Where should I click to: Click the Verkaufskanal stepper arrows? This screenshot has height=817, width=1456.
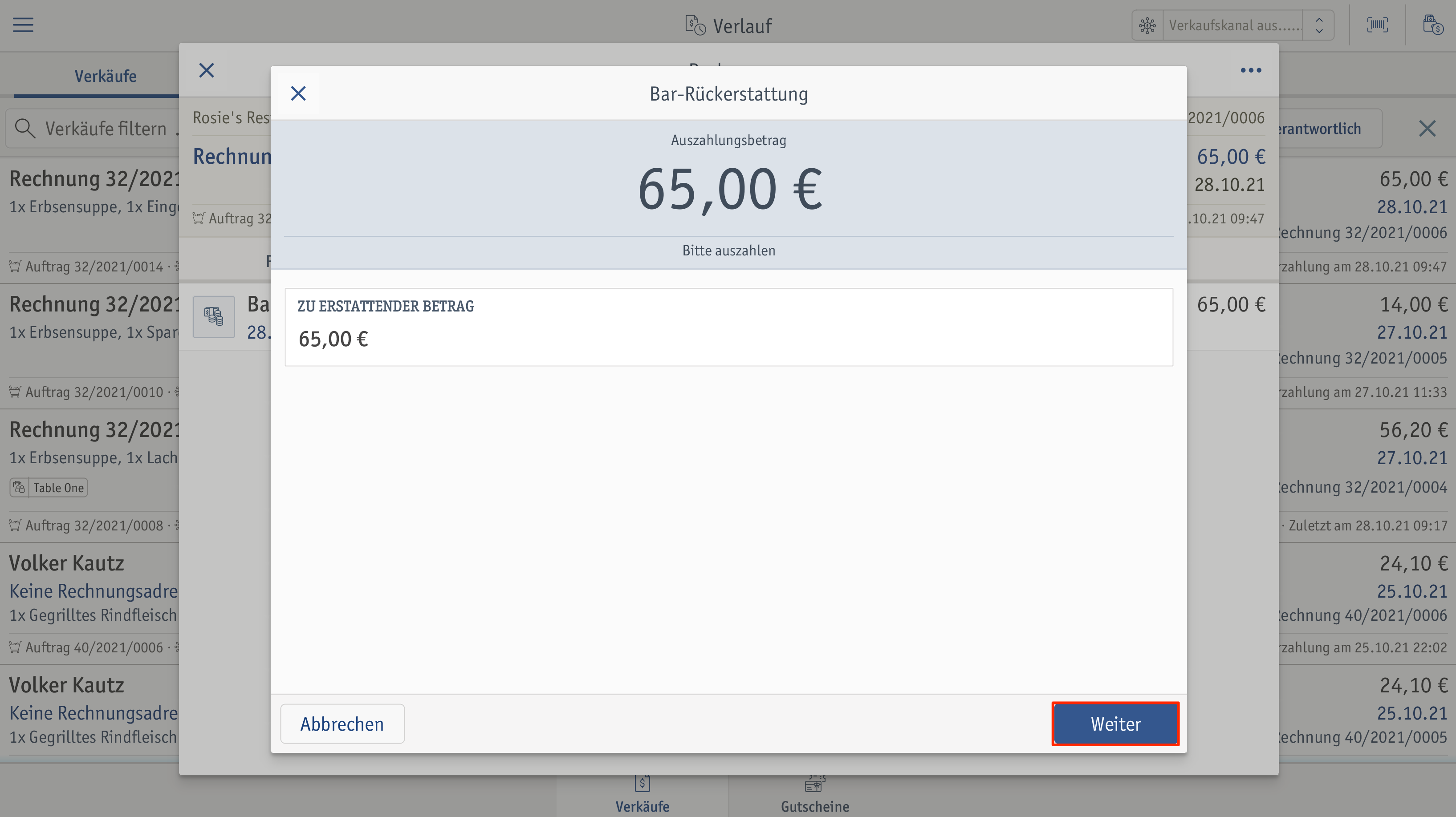click(x=1319, y=25)
